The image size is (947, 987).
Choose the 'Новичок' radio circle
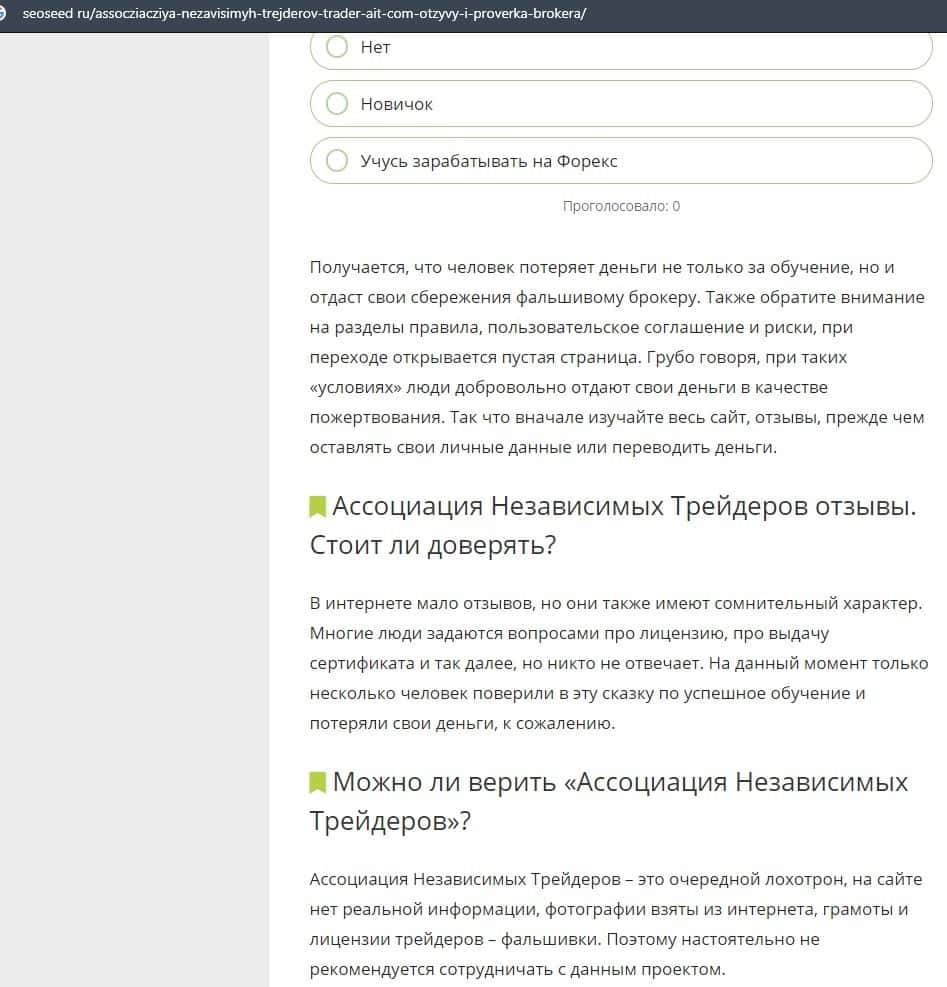pos(337,104)
